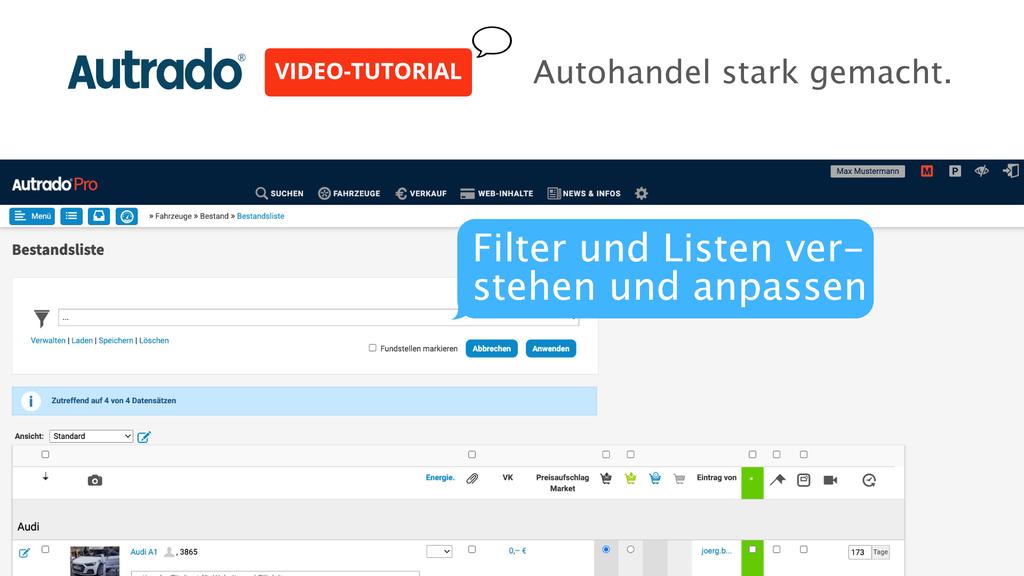Screen dimensions: 1024x576
Task: Click the VK column header
Action: [x=507, y=478]
